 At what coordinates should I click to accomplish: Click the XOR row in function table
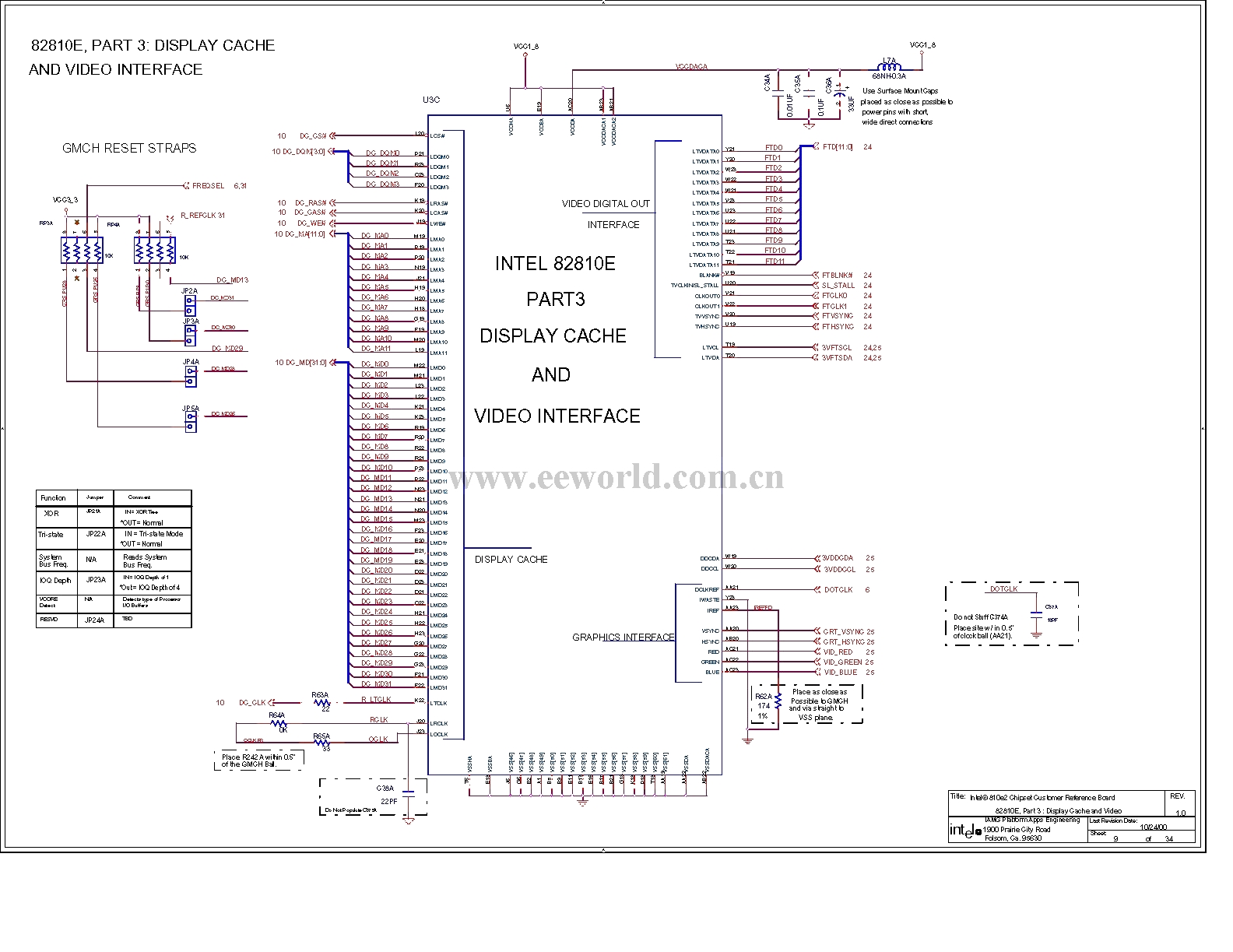click(x=114, y=518)
